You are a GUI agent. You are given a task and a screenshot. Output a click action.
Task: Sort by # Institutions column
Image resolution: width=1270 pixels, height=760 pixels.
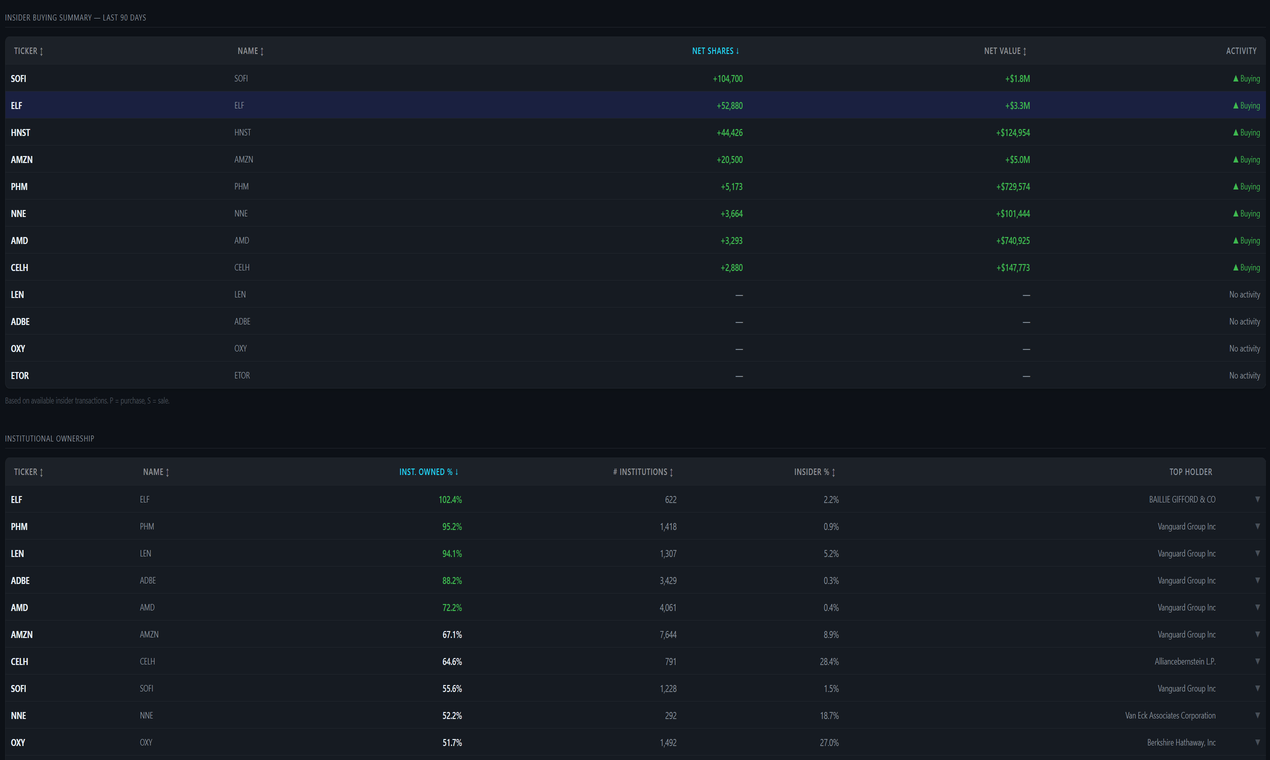pos(643,472)
